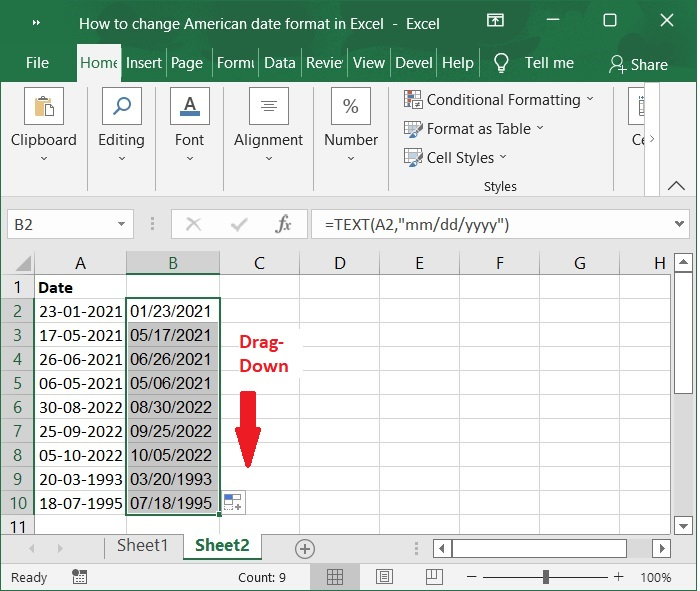Image resolution: width=700 pixels, height=591 pixels.
Task: Click the zoom slider handle
Action: tap(546, 577)
